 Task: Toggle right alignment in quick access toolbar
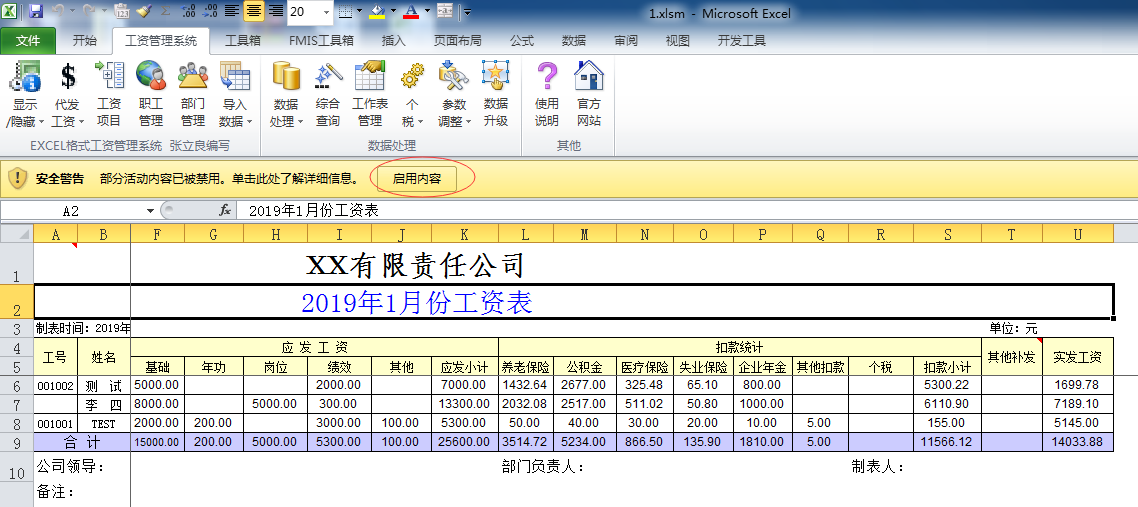pos(275,12)
